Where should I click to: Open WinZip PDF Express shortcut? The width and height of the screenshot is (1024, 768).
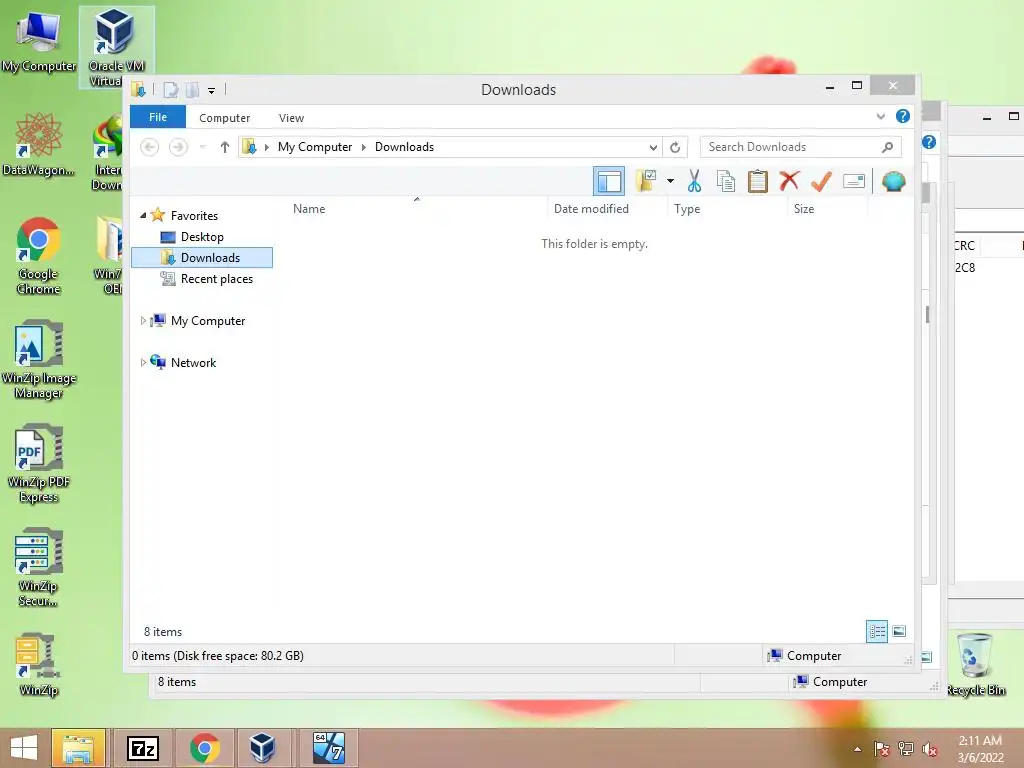click(x=39, y=464)
